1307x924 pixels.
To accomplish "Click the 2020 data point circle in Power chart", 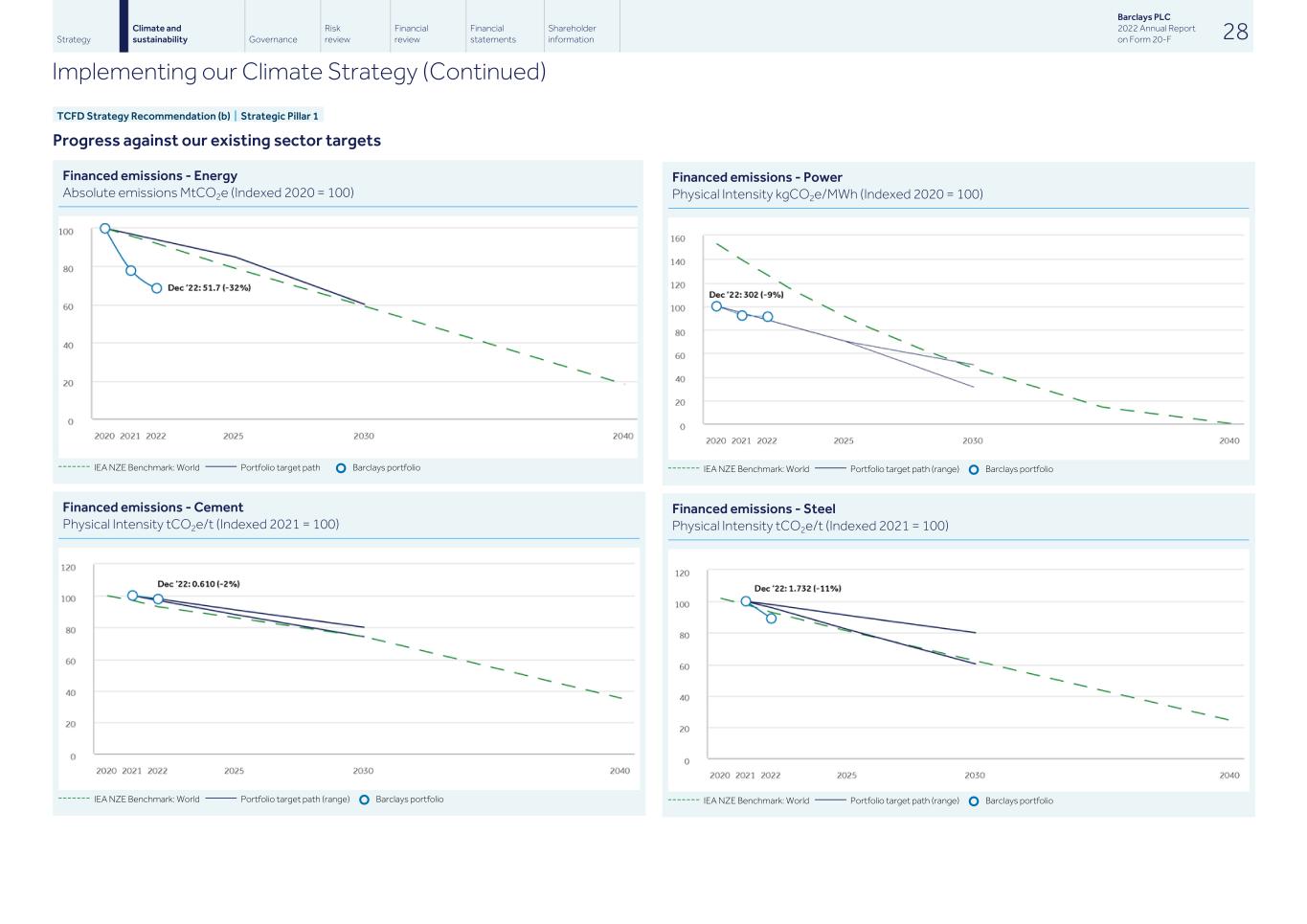I will pyautogui.click(x=716, y=306).
